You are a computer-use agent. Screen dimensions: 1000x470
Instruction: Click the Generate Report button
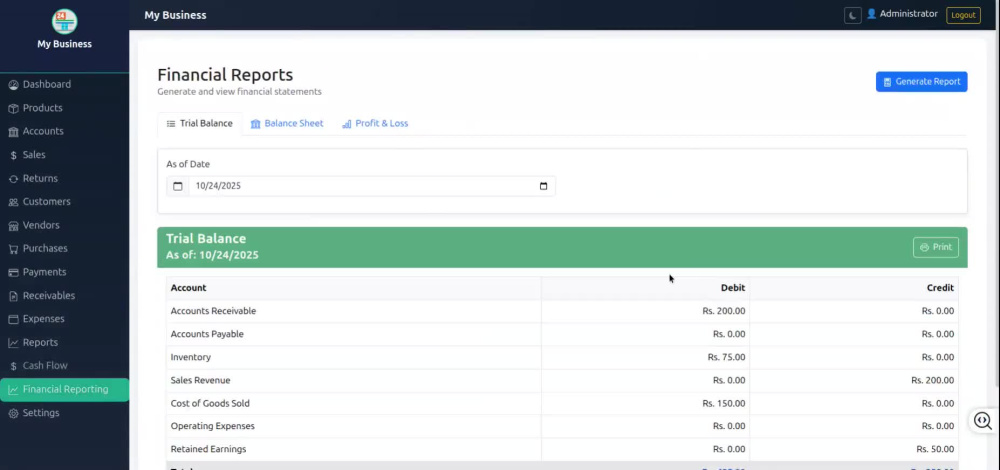pos(922,82)
